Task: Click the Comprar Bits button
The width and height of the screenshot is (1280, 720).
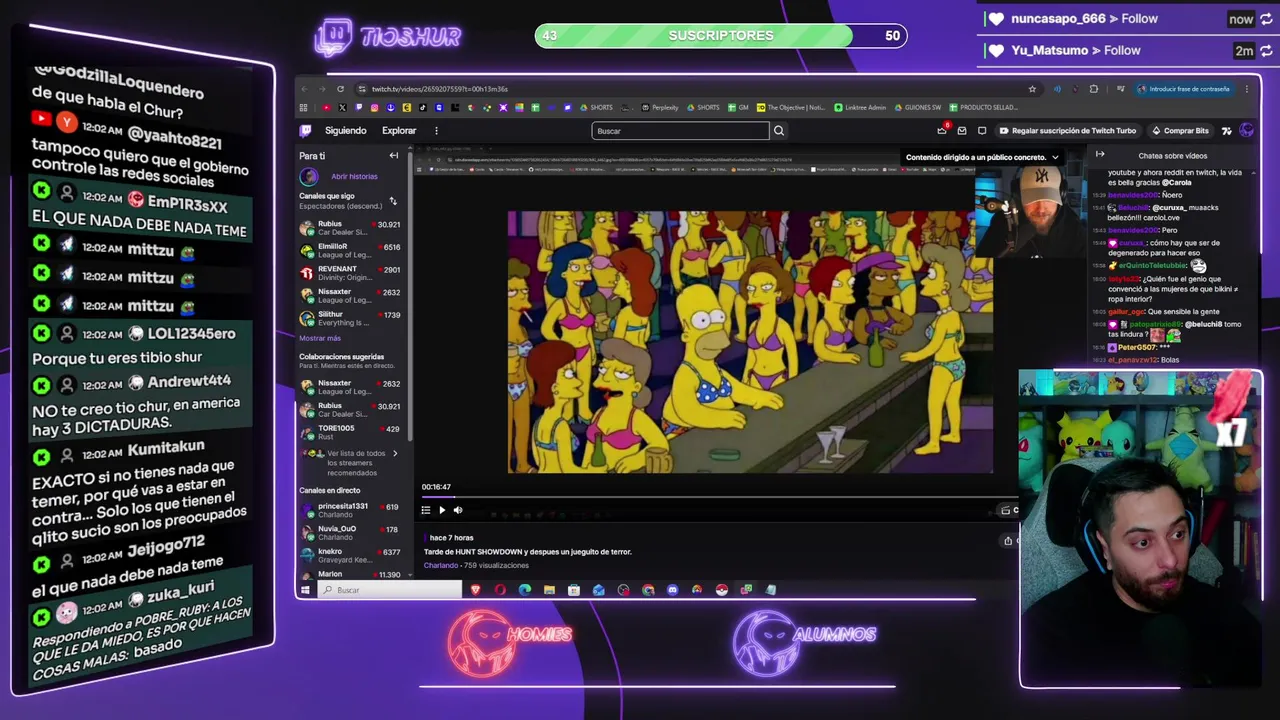Action: [1181, 131]
